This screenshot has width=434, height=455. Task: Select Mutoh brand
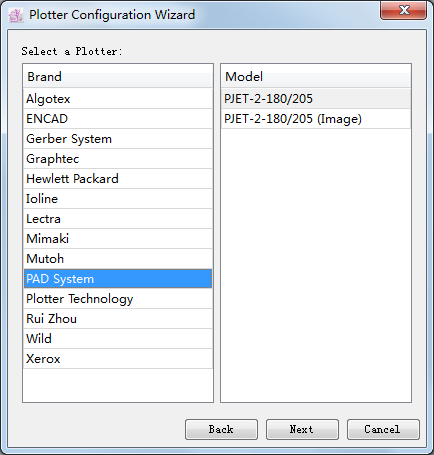(x=118, y=259)
